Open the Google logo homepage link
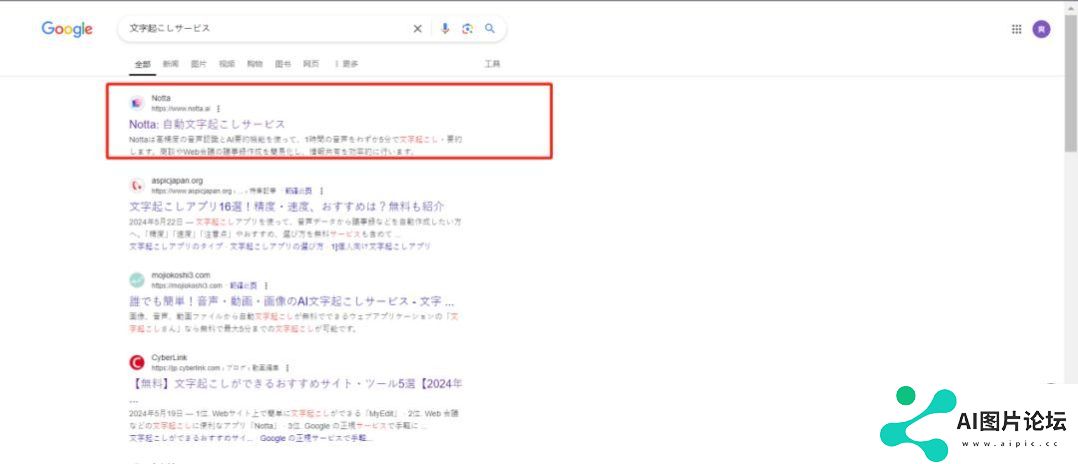 [67, 29]
